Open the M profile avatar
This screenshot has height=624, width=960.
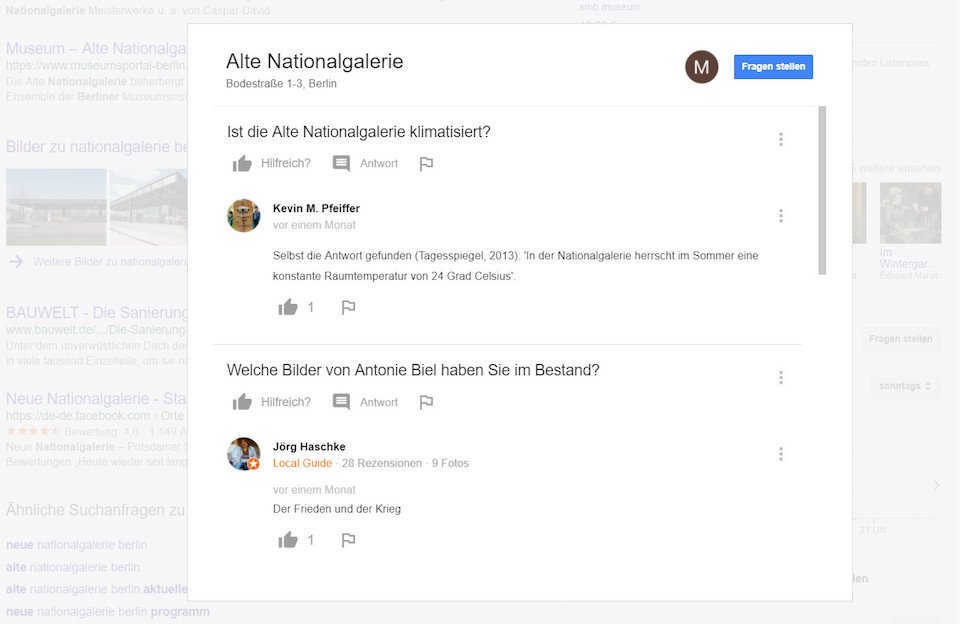click(702, 67)
